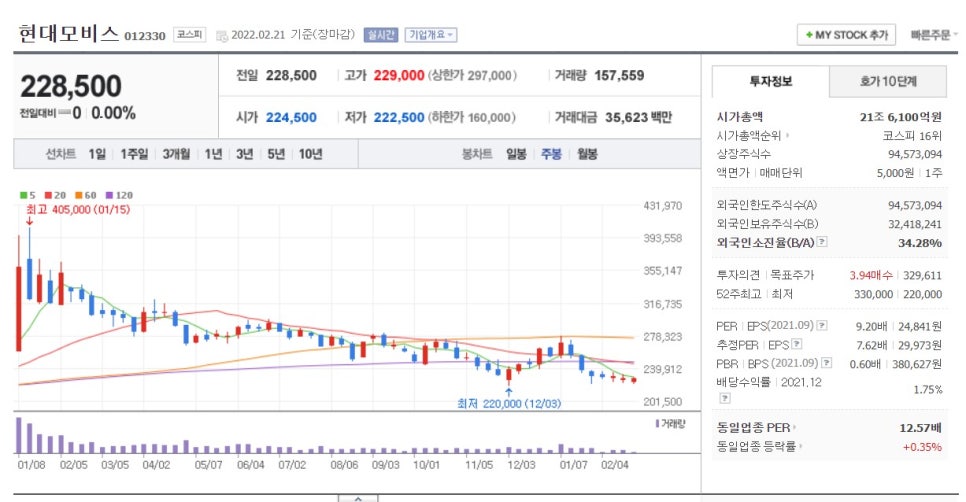Click the calendar icon beside 2022.02.21 date

click(222, 36)
